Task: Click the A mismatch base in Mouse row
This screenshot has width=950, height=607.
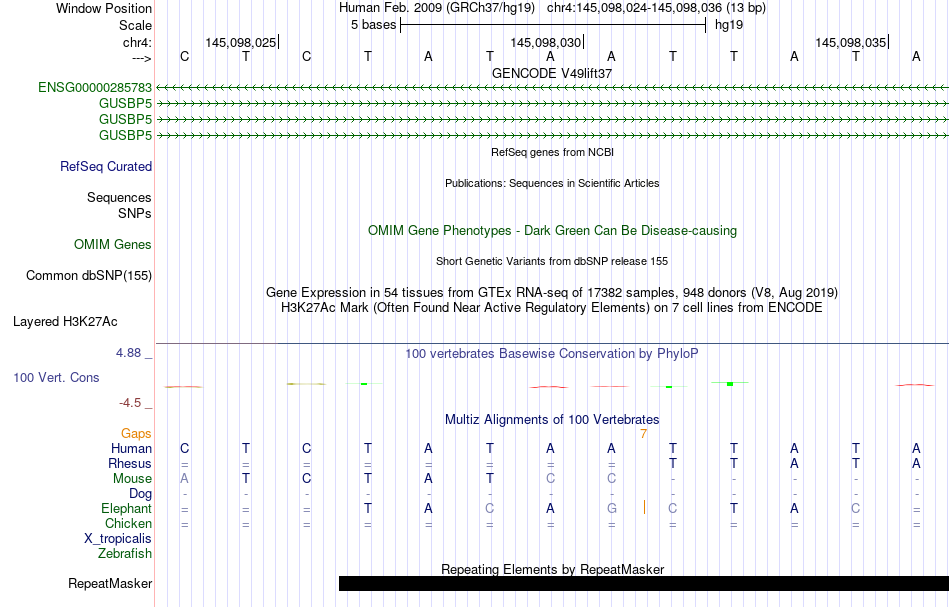Action: (184, 479)
